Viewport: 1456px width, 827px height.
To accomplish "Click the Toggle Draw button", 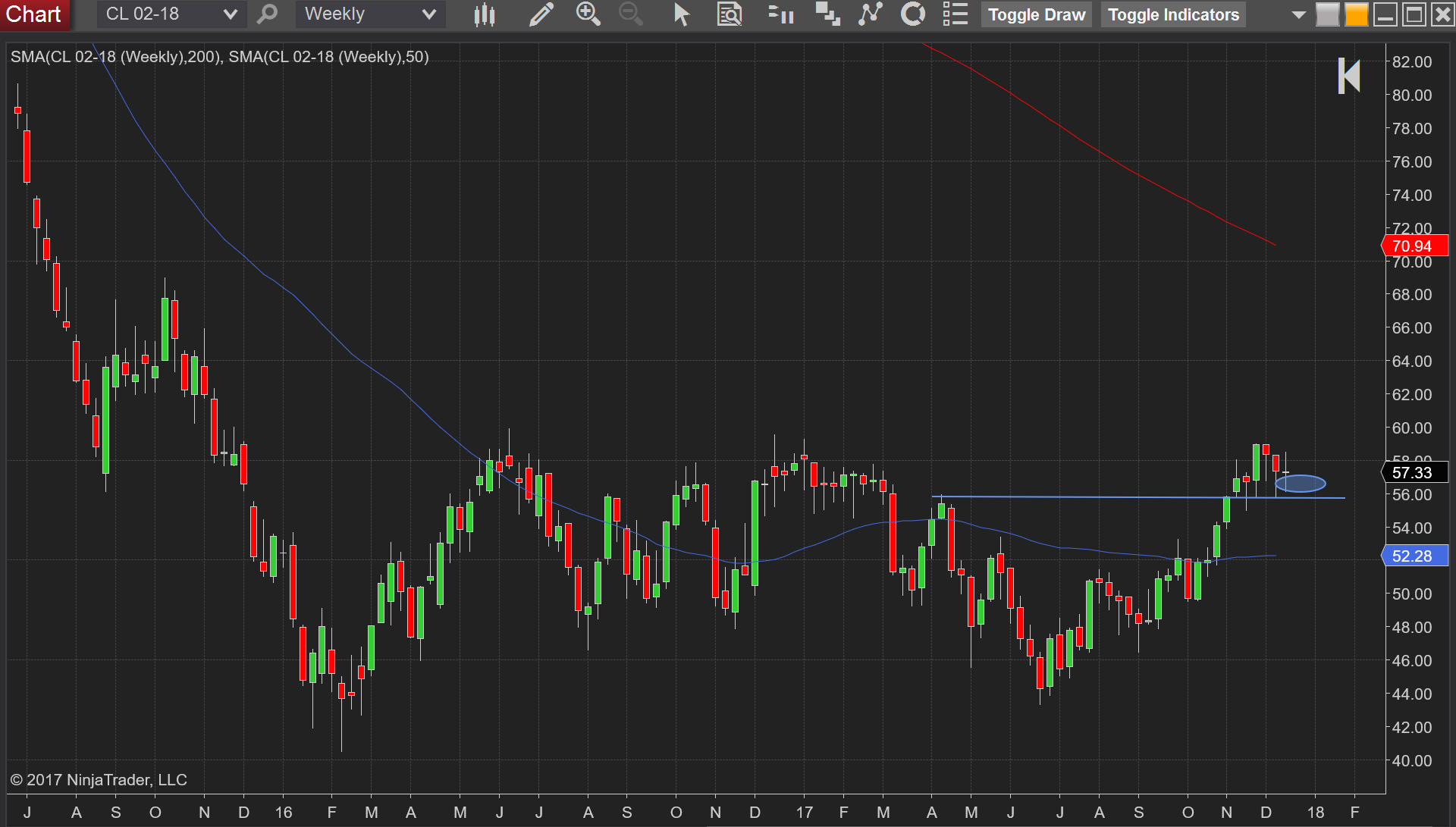I will (x=1036, y=14).
